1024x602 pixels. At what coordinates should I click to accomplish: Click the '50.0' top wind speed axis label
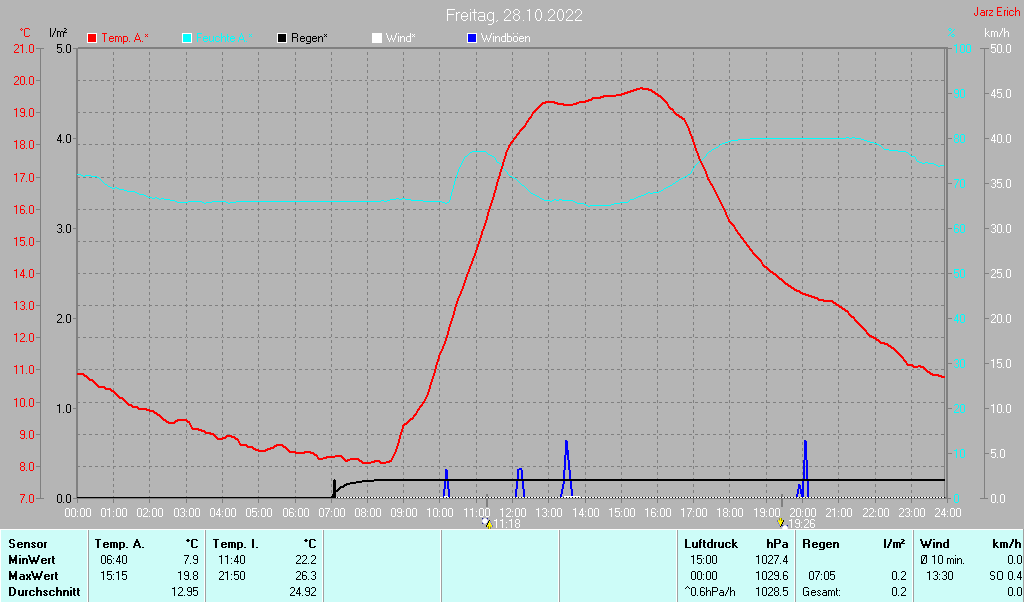click(1001, 49)
